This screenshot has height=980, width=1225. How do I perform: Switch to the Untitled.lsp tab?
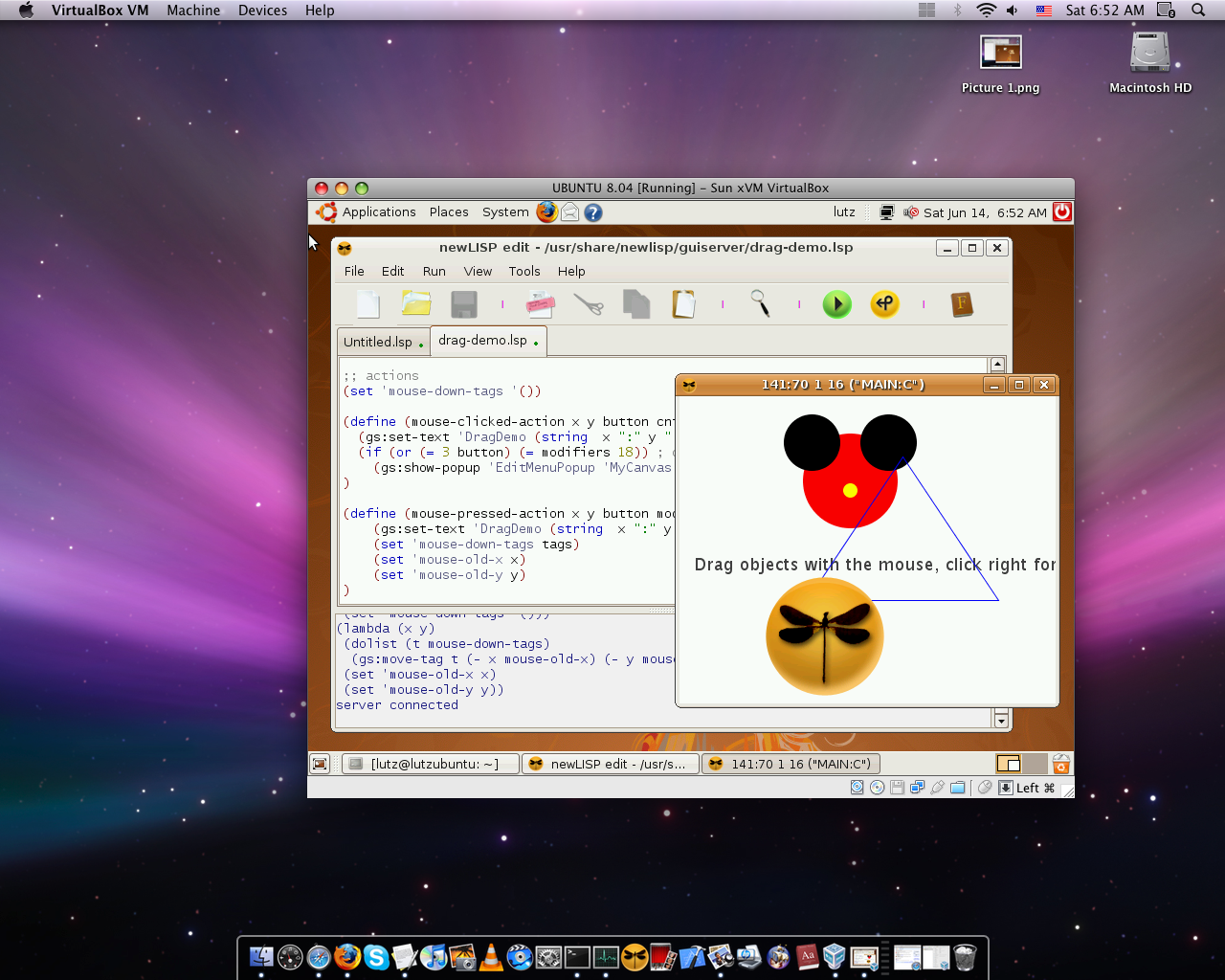(384, 342)
